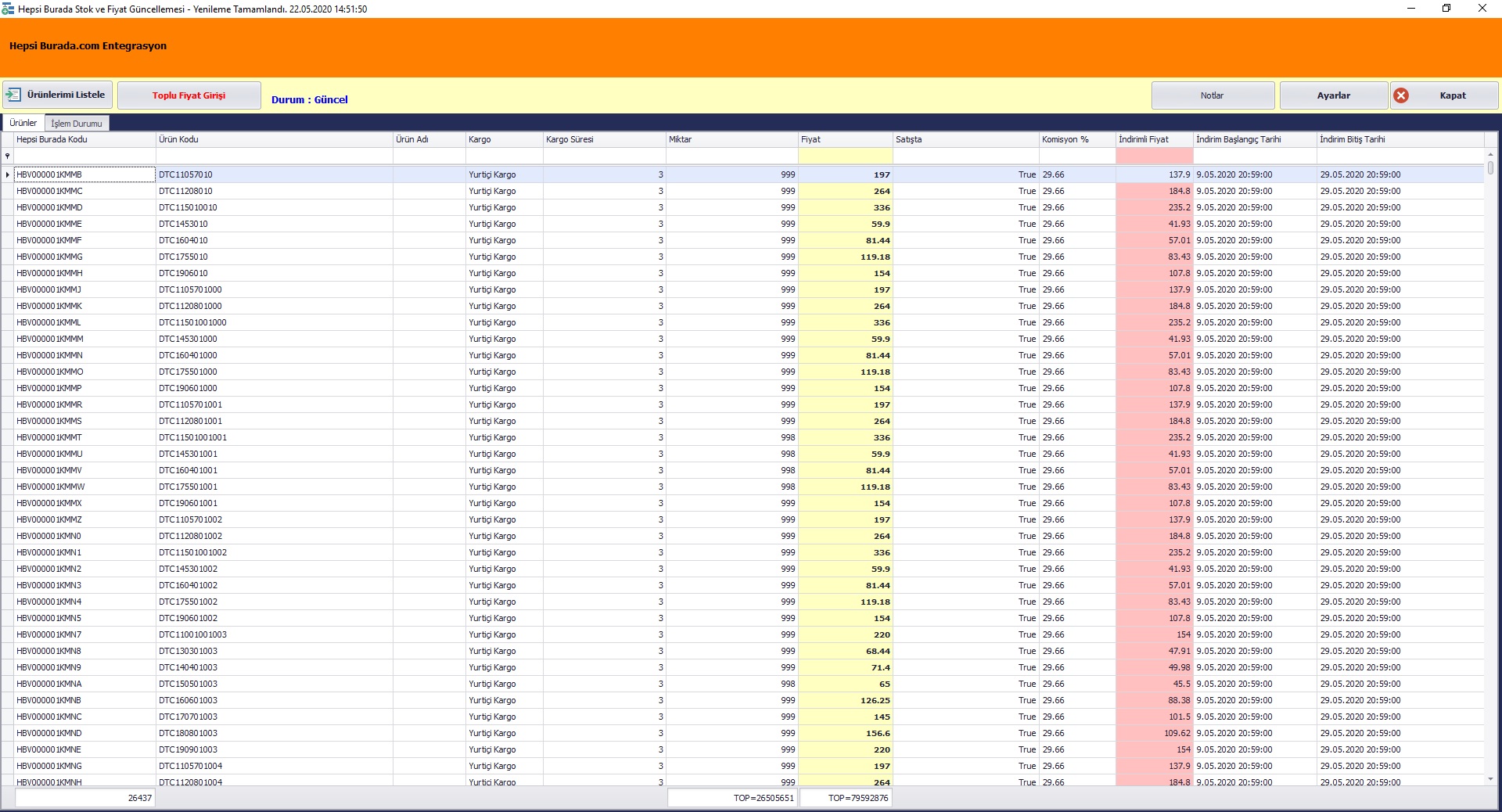Click the app icon in title bar

pos(8,9)
